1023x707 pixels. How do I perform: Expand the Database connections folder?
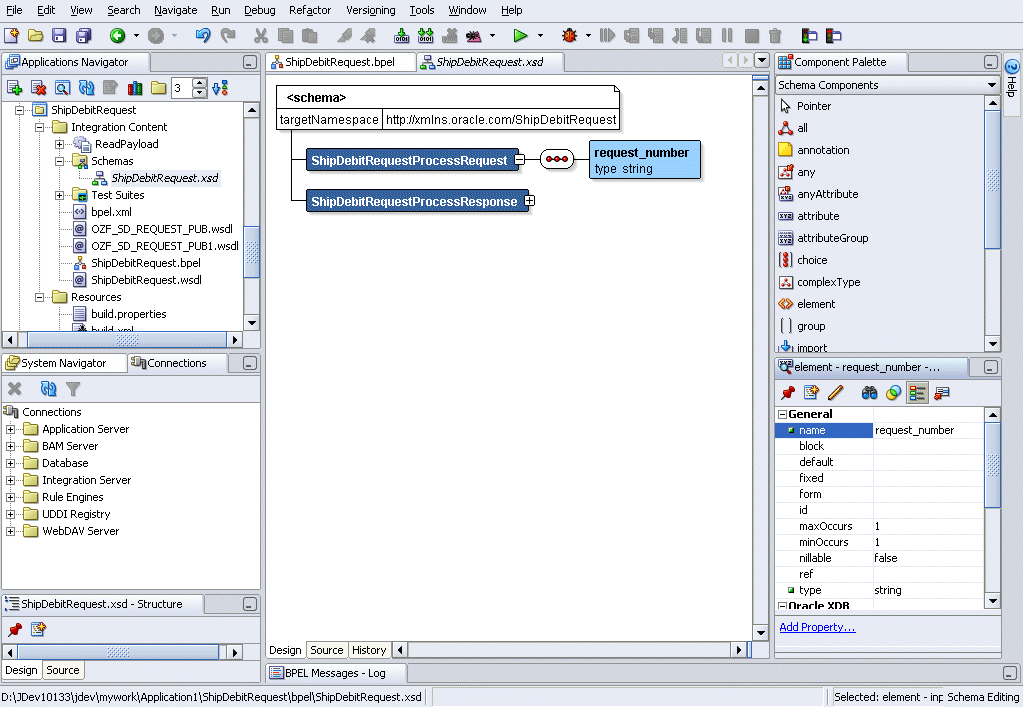(x=12, y=463)
